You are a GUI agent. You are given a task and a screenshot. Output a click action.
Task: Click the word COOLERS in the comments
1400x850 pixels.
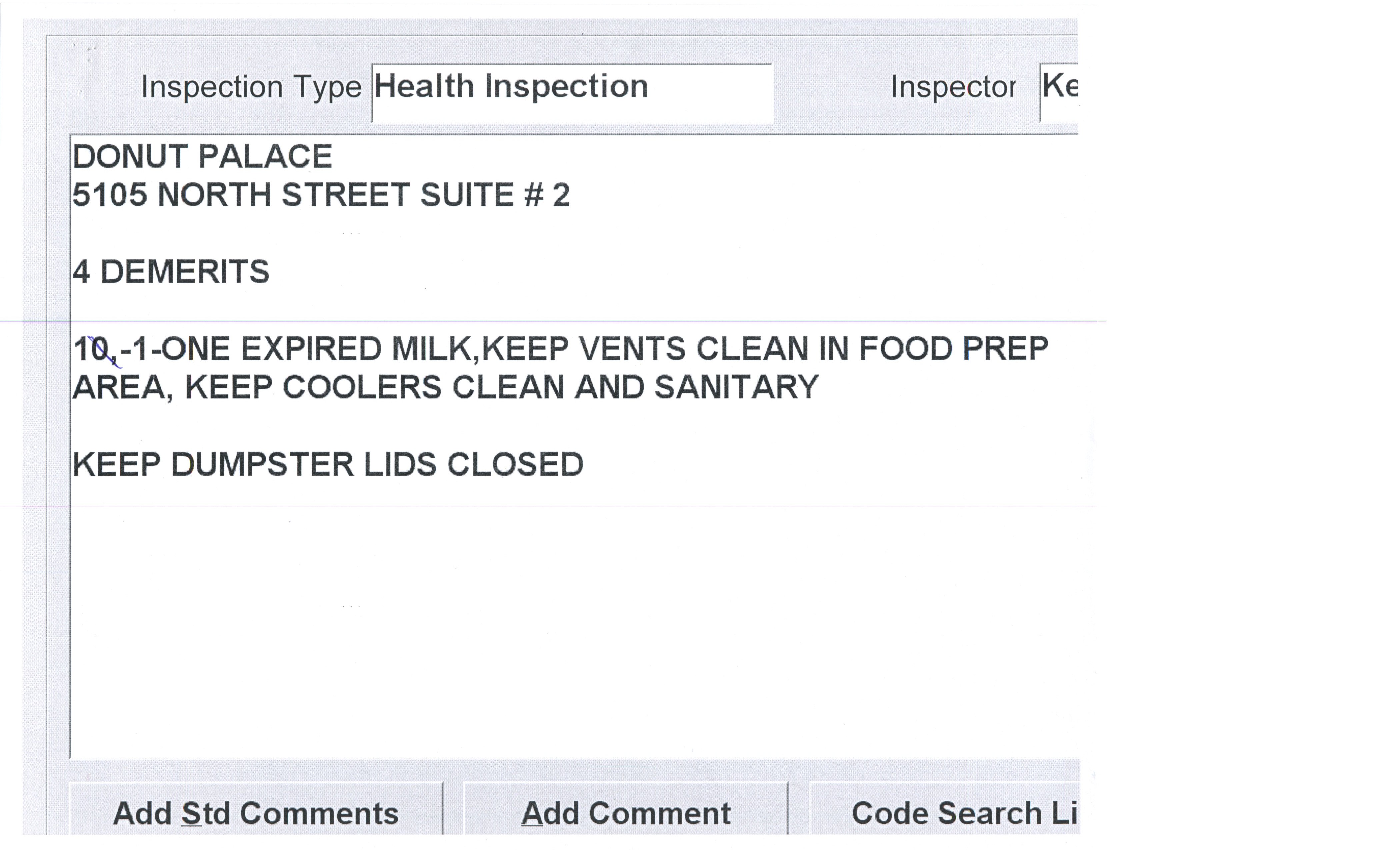click(361, 387)
